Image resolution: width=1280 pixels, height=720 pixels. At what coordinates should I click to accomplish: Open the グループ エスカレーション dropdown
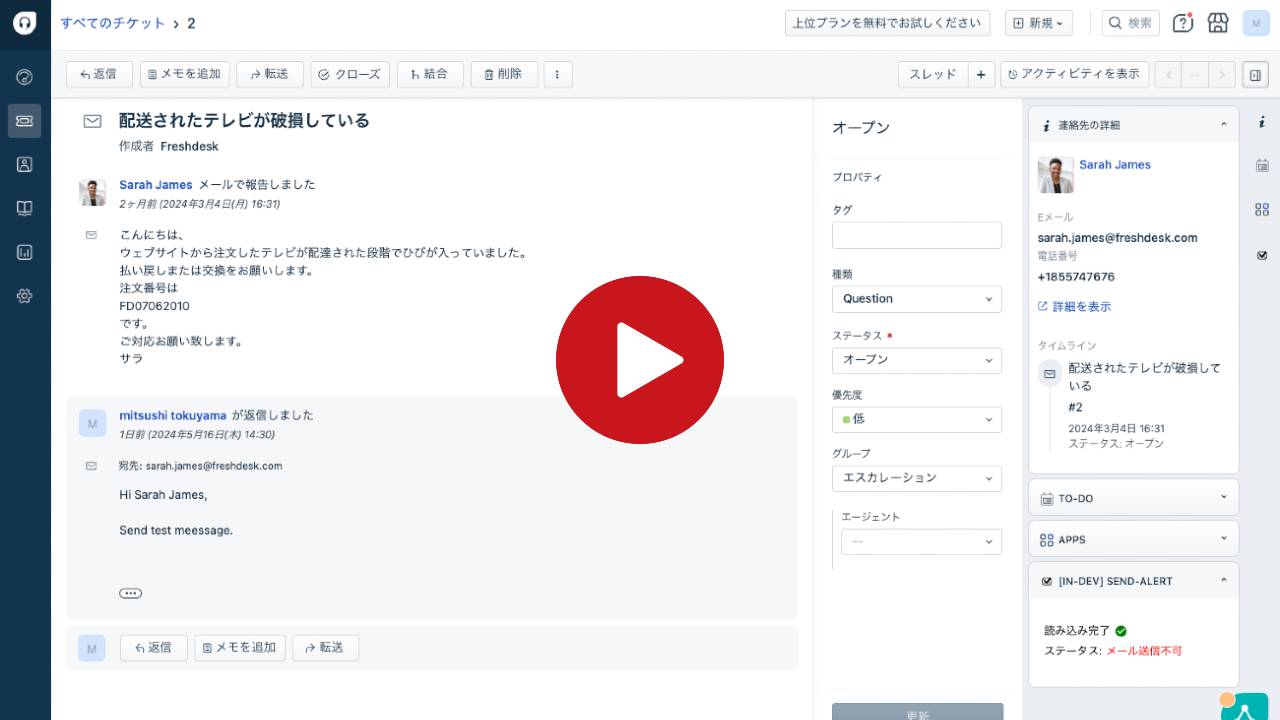(916, 479)
